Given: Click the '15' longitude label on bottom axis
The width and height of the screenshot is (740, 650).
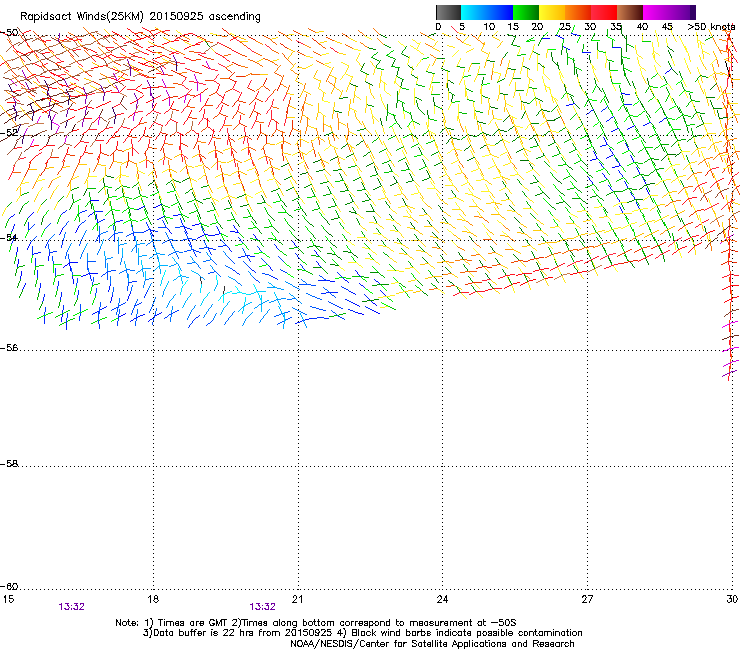Looking at the screenshot, I should tap(8, 599).
